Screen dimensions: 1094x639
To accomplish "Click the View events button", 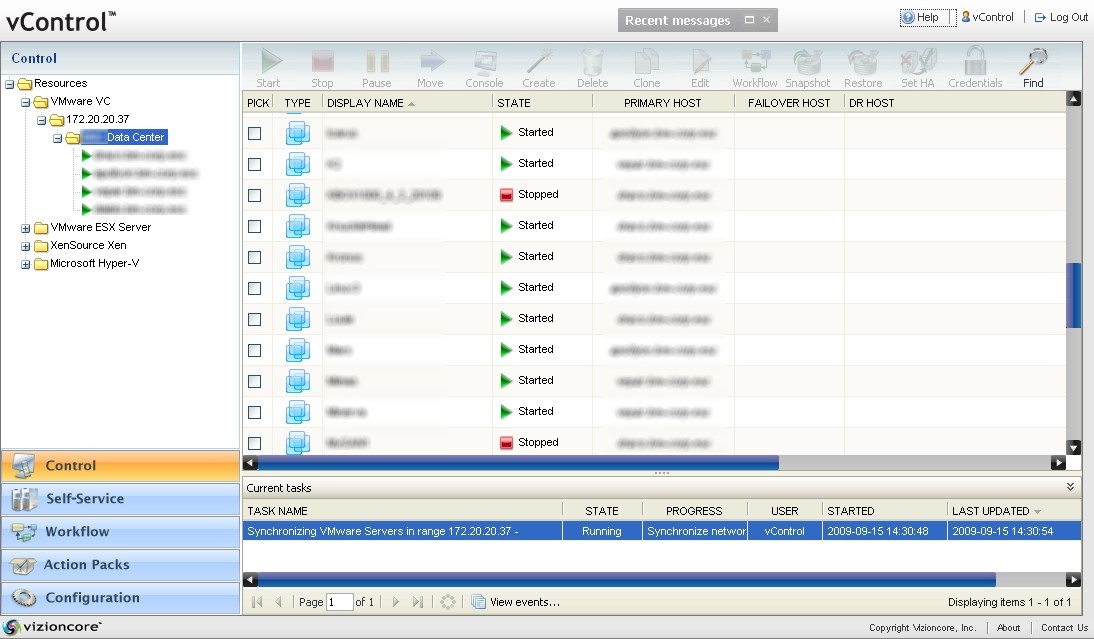I will 516,602.
